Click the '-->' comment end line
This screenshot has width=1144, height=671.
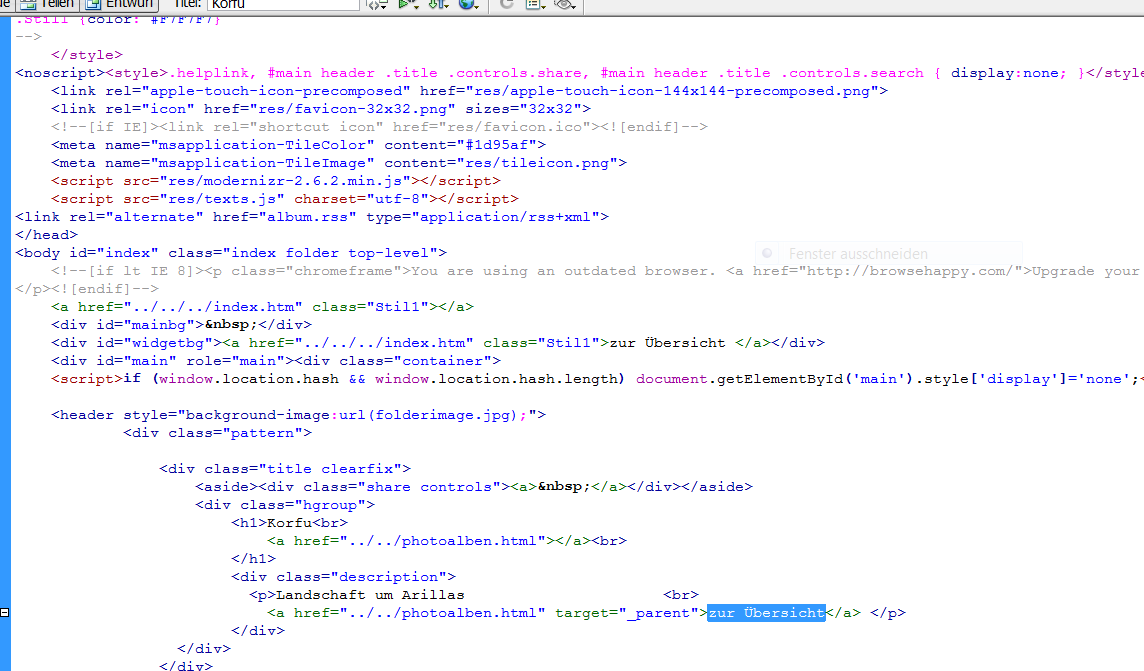pos(28,36)
